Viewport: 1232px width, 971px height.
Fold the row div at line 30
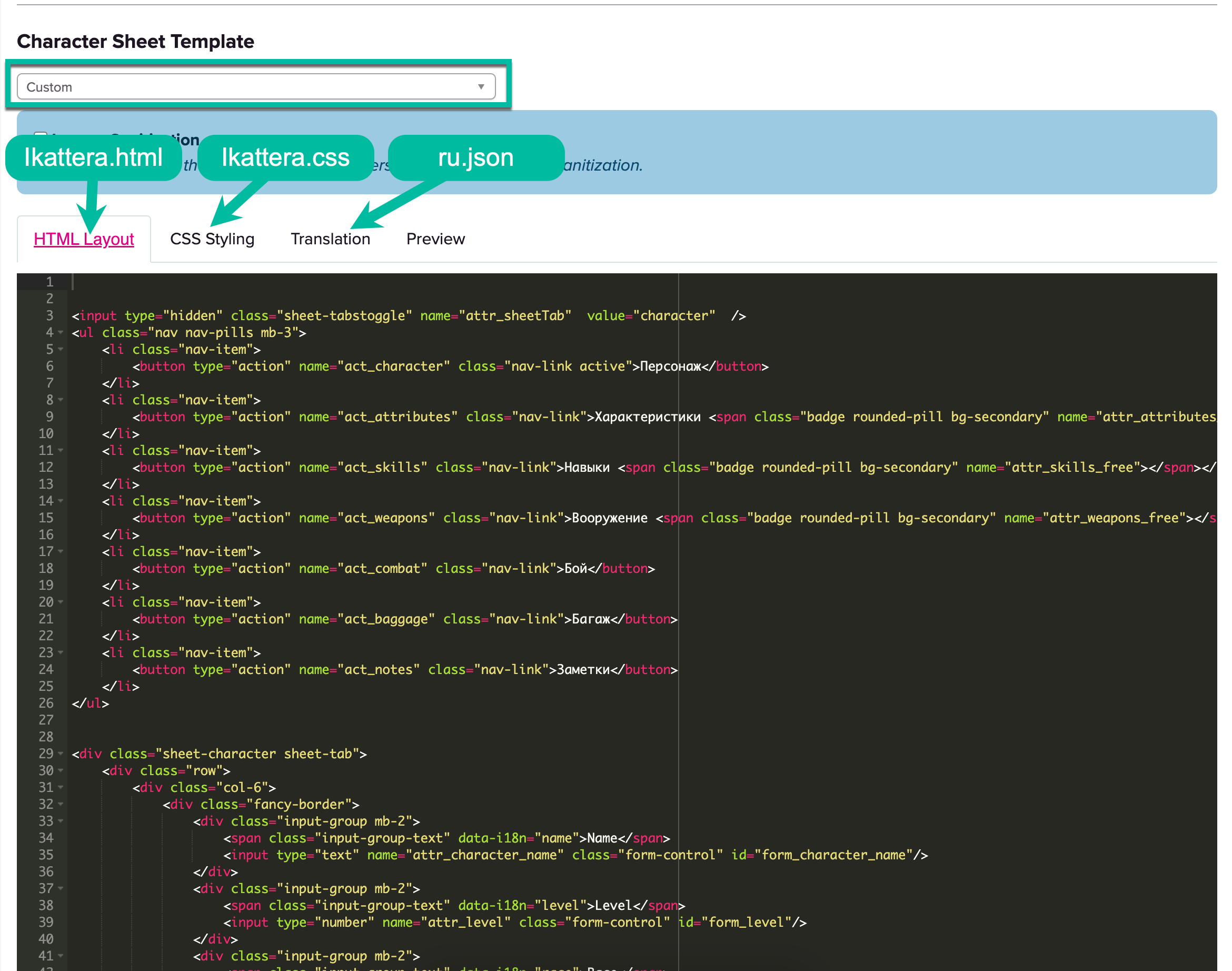pos(60,770)
